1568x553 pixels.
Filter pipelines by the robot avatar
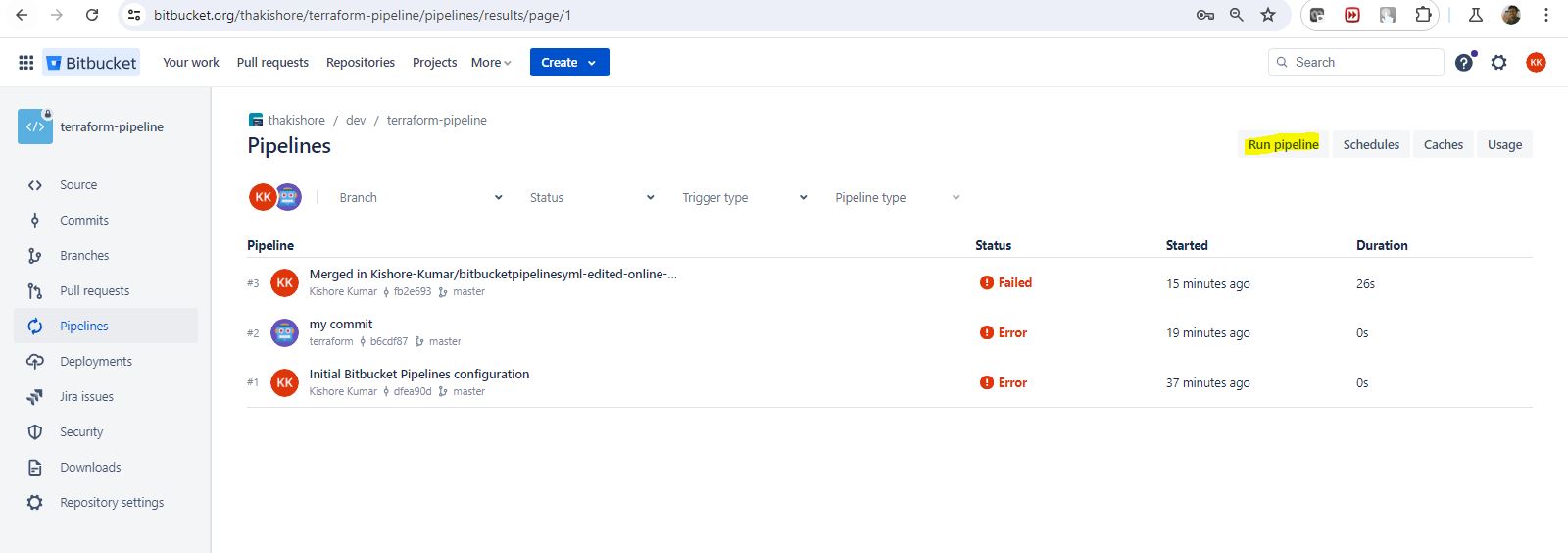[288, 197]
